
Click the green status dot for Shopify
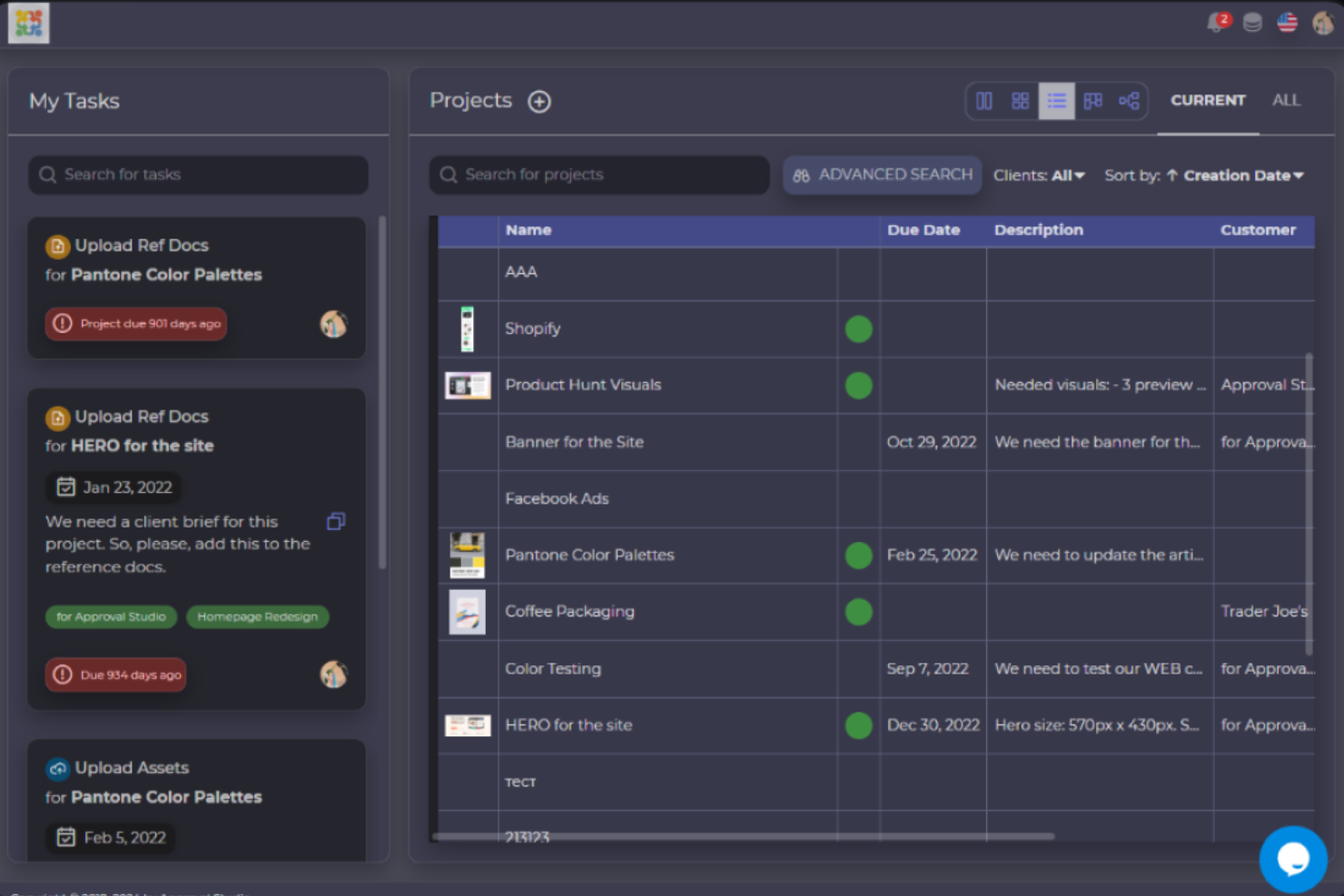click(858, 330)
